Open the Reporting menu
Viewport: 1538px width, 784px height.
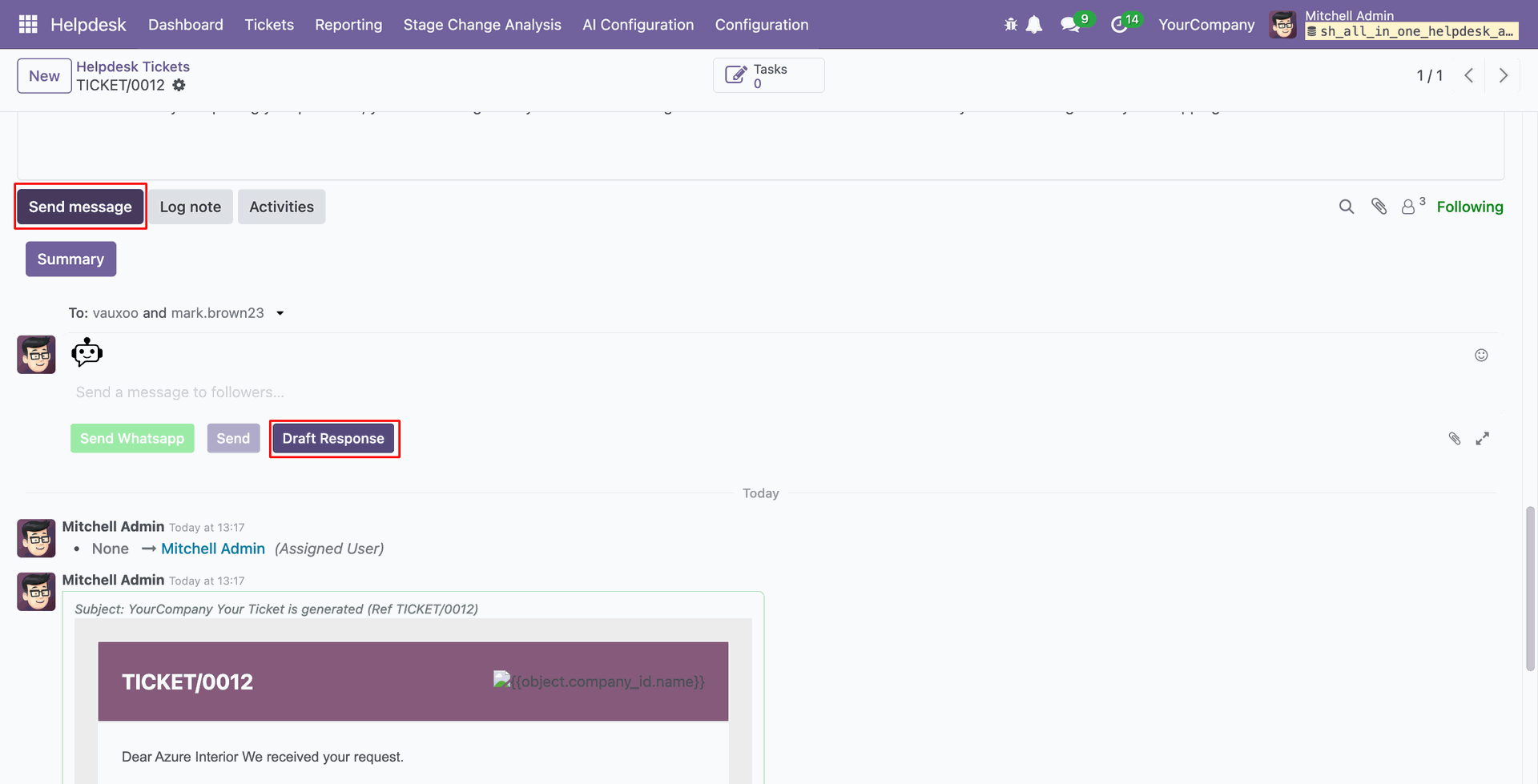[x=348, y=25]
